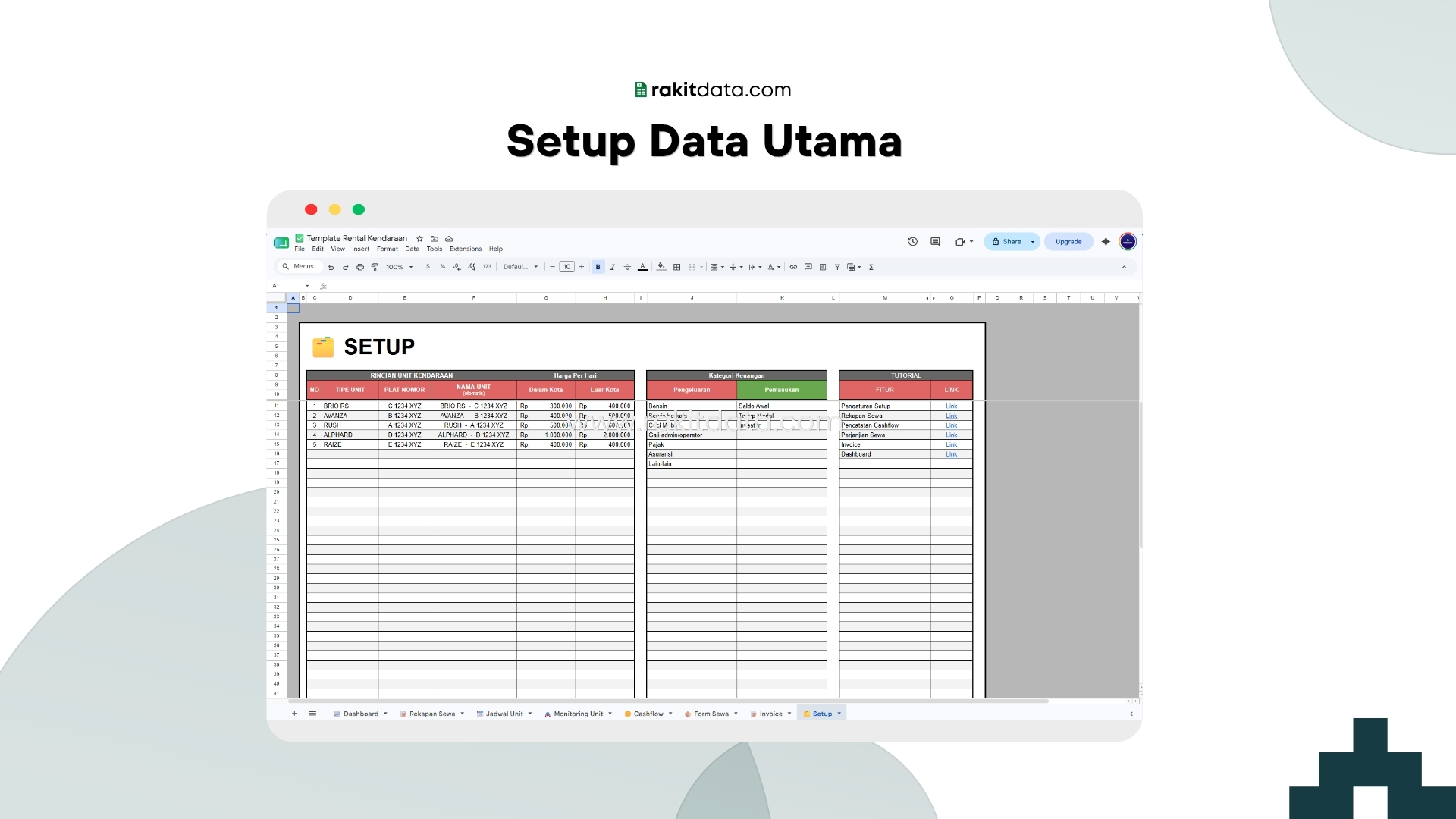Open the borders tool
This screenshot has width=1456, height=819.
(x=677, y=267)
